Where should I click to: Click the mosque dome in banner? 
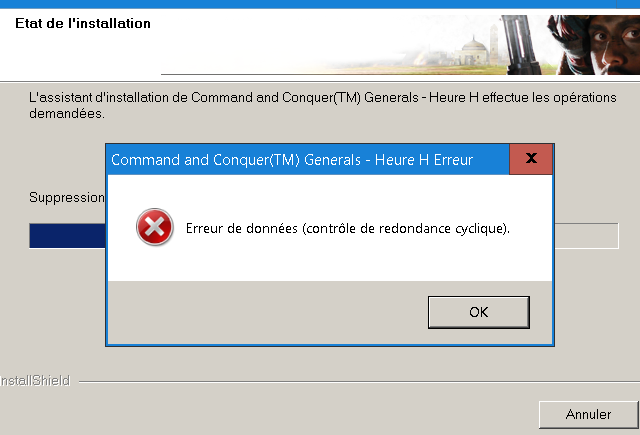coord(473,45)
